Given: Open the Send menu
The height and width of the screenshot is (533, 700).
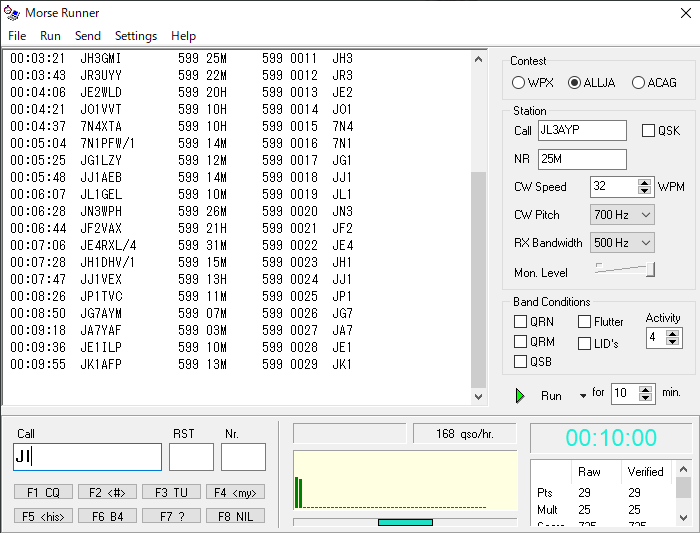Looking at the screenshot, I should [87, 36].
